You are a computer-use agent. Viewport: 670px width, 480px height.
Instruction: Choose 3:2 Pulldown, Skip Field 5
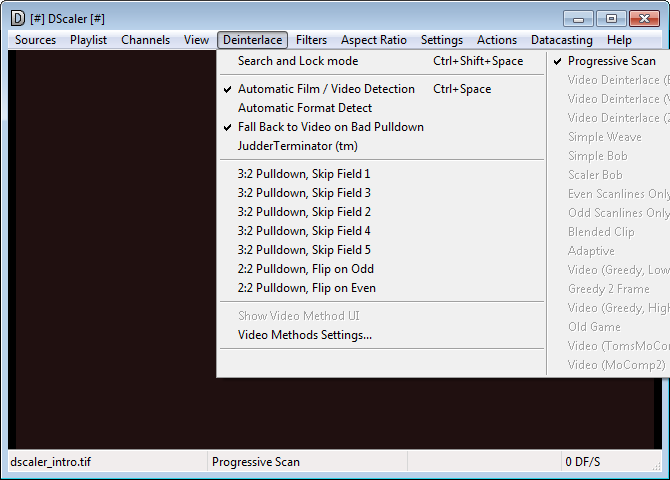pyautogui.click(x=382, y=250)
